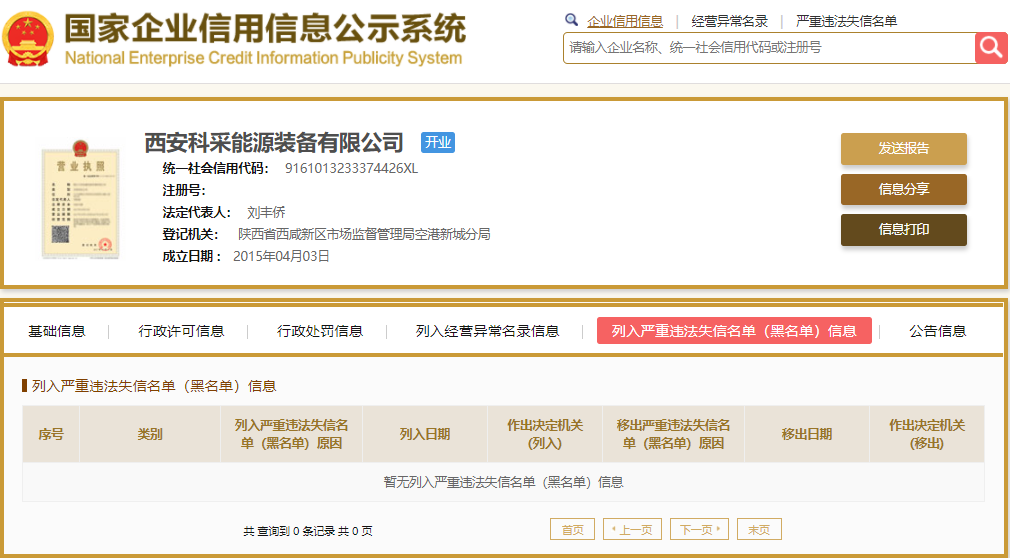Click credit code 9161013233374426XL
Image resolution: width=1010 pixels, height=558 pixels.
click(x=352, y=169)
